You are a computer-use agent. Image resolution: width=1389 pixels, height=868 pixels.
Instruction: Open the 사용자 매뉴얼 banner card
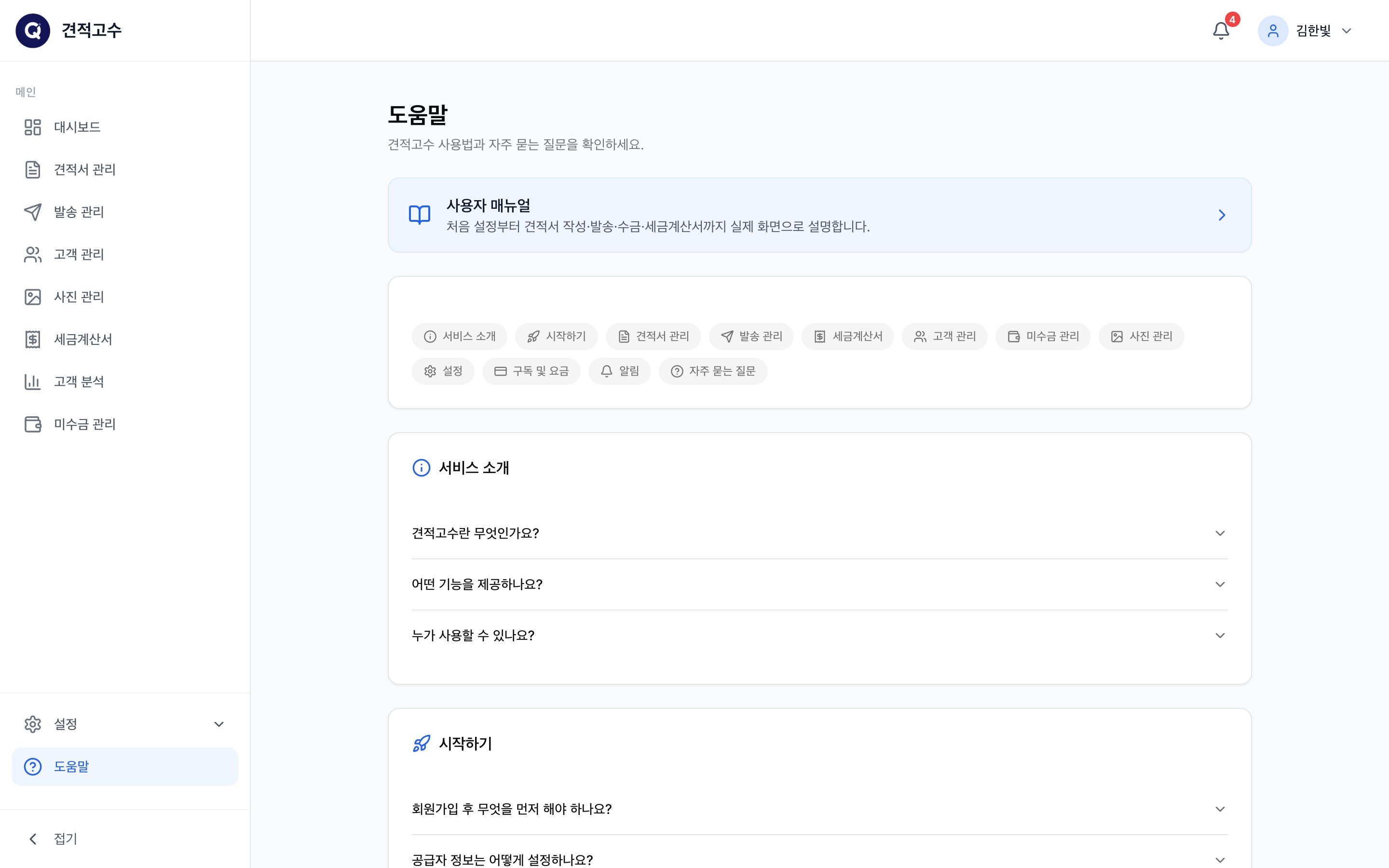pos(819,215)
